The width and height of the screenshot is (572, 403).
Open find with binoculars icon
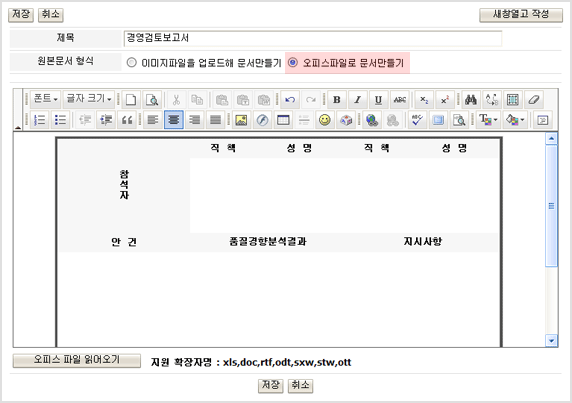[471, 100]
